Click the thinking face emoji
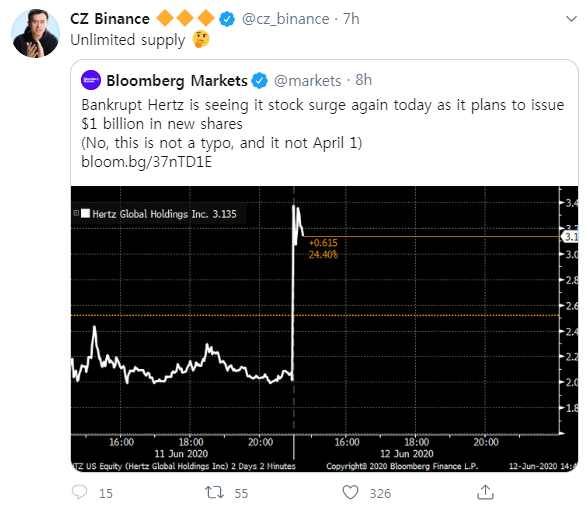The image size is (587, 511). (x=201, y=39)
